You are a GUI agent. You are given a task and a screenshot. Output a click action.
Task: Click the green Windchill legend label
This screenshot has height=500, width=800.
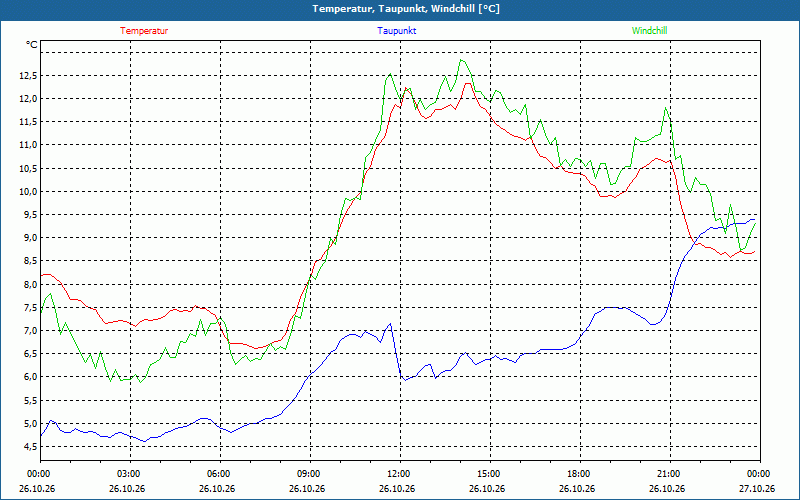[x=649, y=31]
